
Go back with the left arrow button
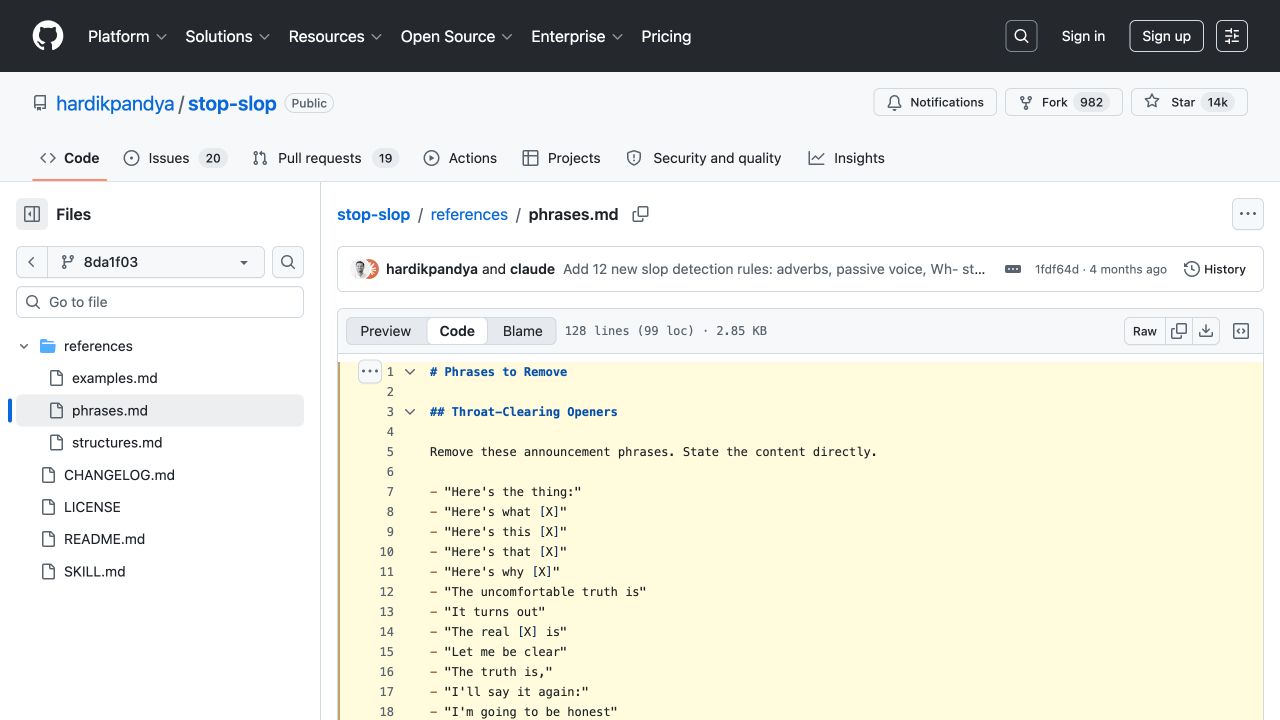[32, 262]
